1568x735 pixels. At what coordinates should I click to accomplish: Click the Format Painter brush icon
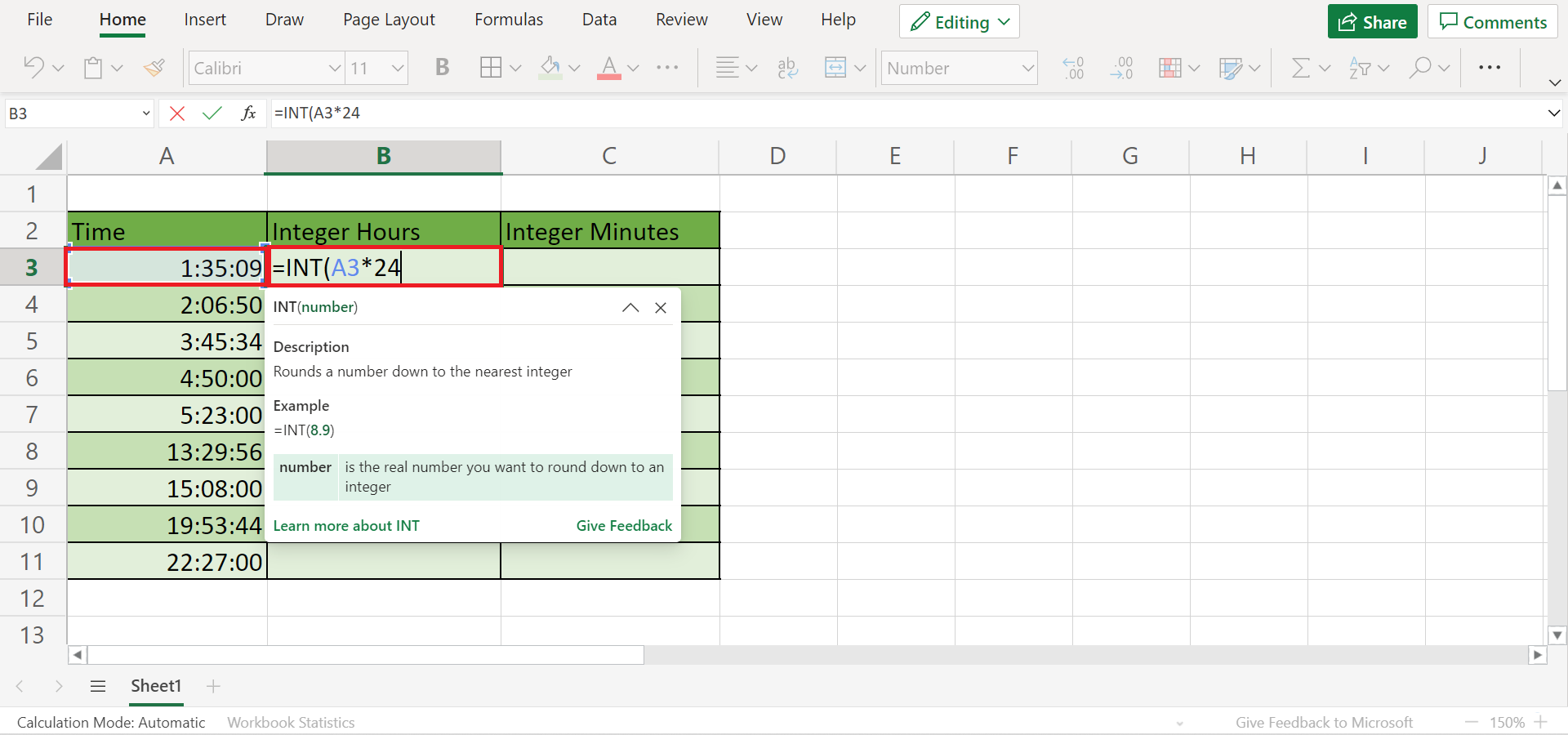tap(154, 68)
